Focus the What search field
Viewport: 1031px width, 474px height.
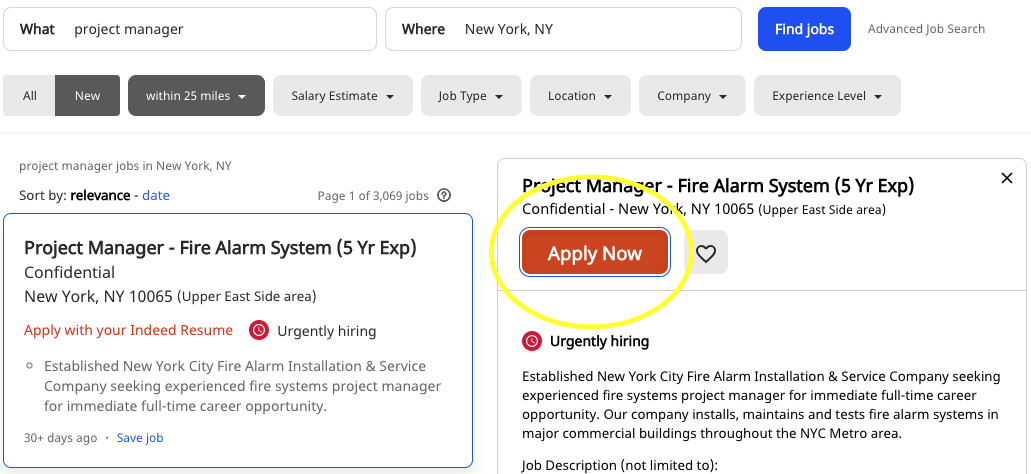(x=190, y=29)
